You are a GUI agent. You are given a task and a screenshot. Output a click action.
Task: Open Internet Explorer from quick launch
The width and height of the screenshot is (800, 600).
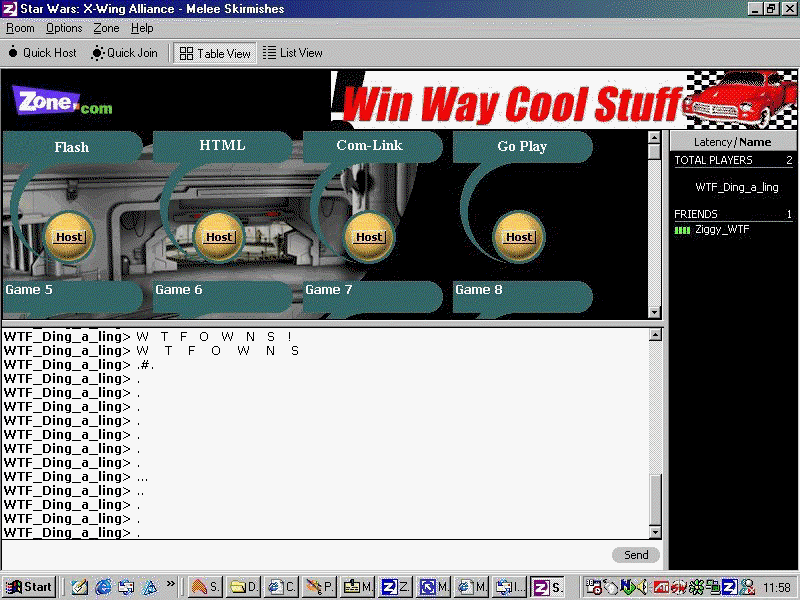(103, 587)
